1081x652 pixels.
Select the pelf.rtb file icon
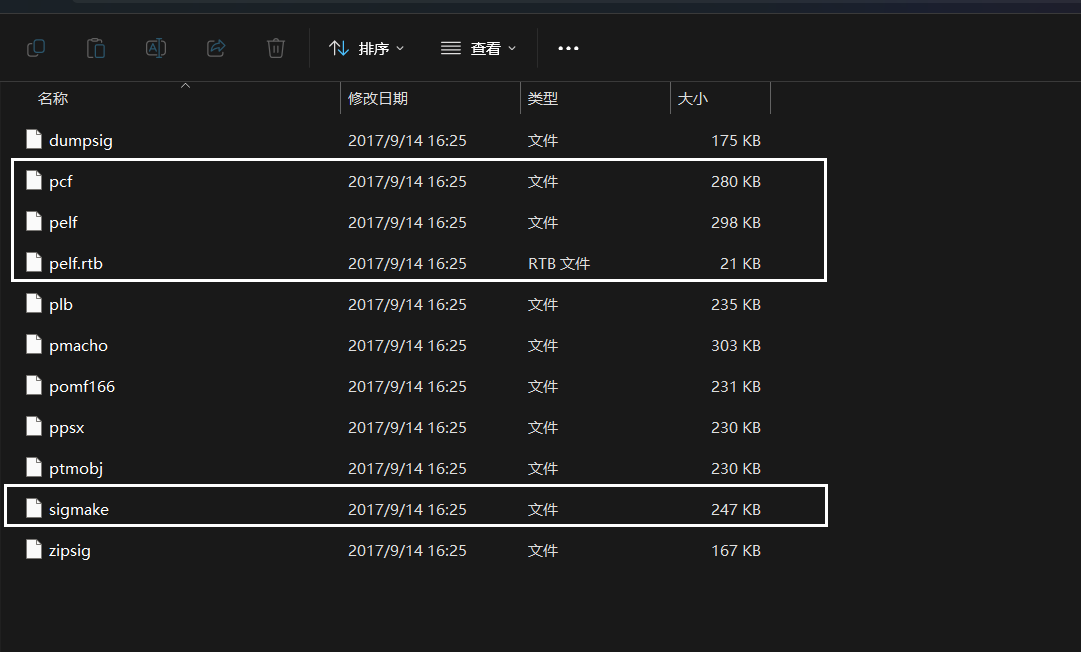pos(34,264)
